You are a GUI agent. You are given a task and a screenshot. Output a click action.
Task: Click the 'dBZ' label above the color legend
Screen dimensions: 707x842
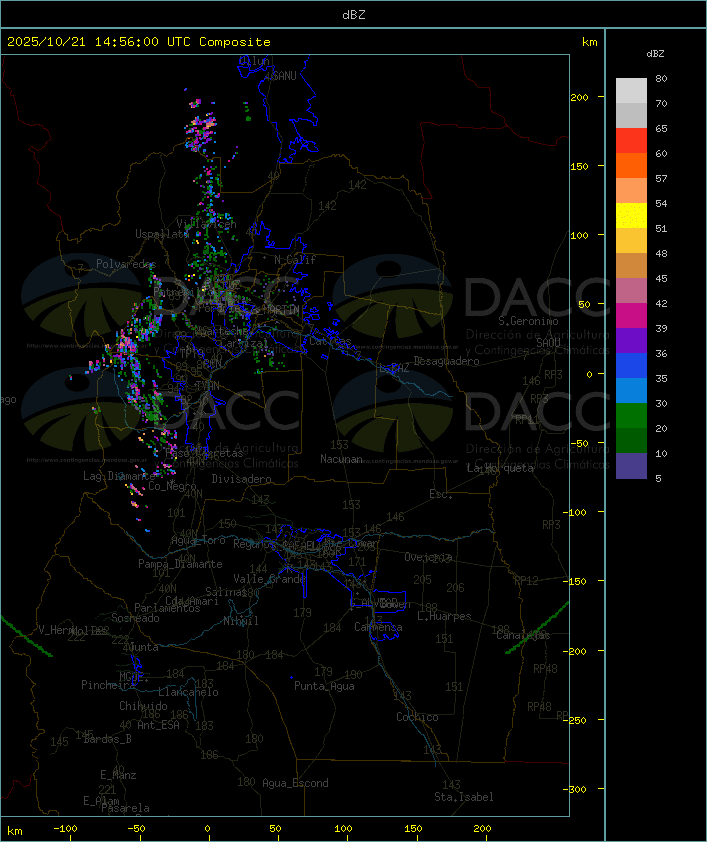pyautogui.click(x=655, y=54)
